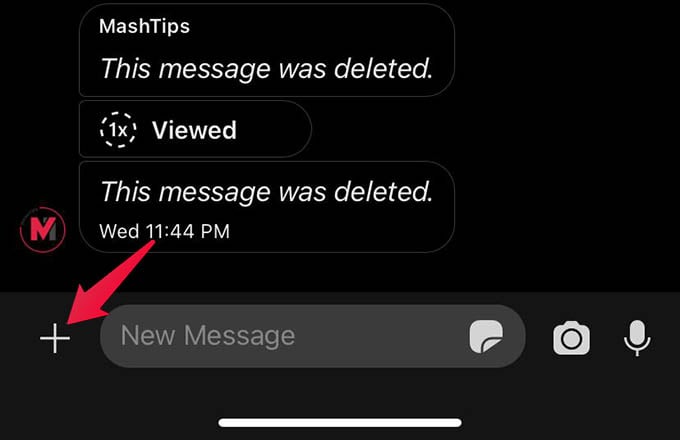Select the MashTips sender name
Image resolution: width=680 pixels, height=440 pixels.
pyautogui.click(x=144, y=26)
